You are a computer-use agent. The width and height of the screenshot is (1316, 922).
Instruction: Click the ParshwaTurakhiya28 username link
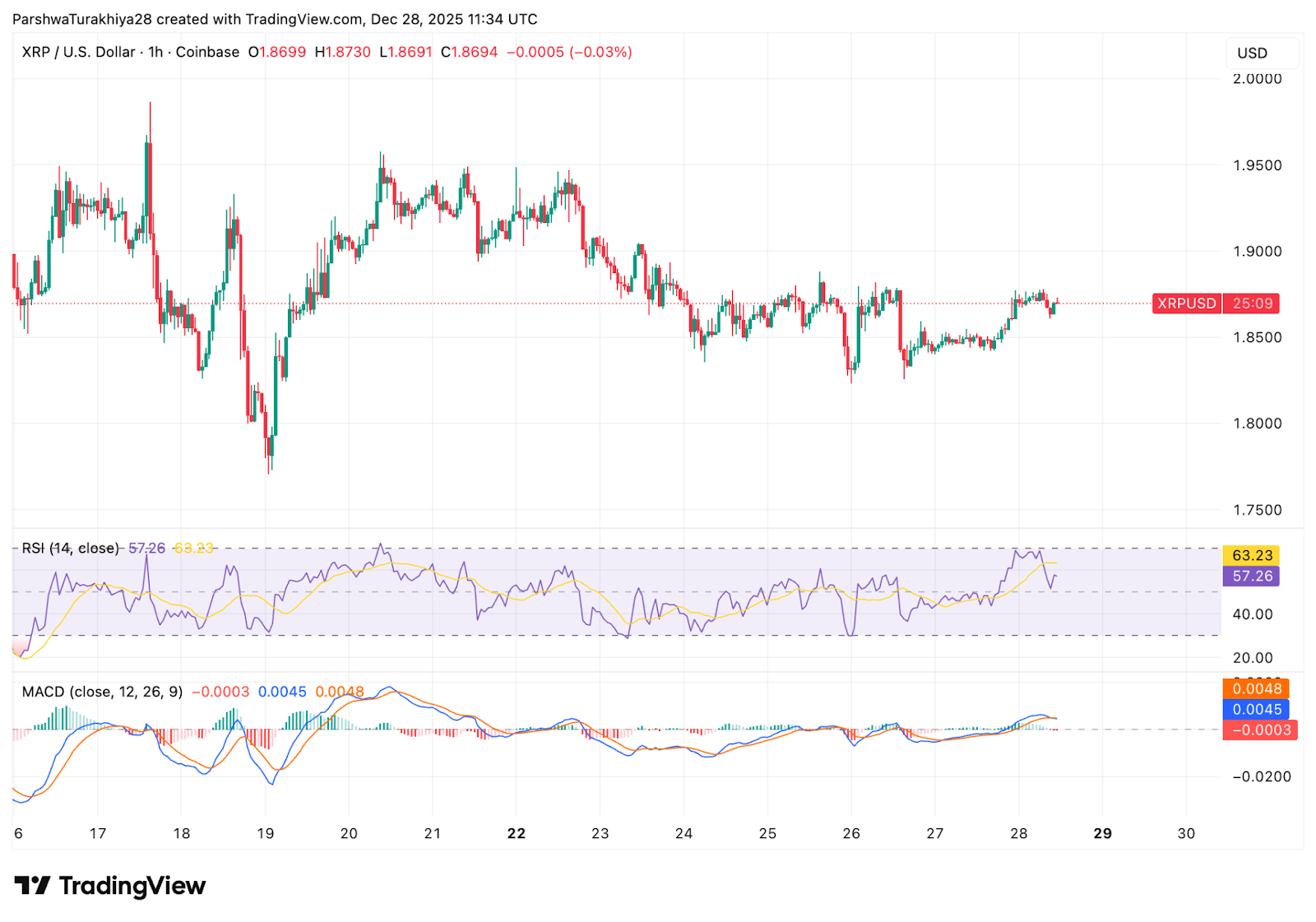point(82,18)
